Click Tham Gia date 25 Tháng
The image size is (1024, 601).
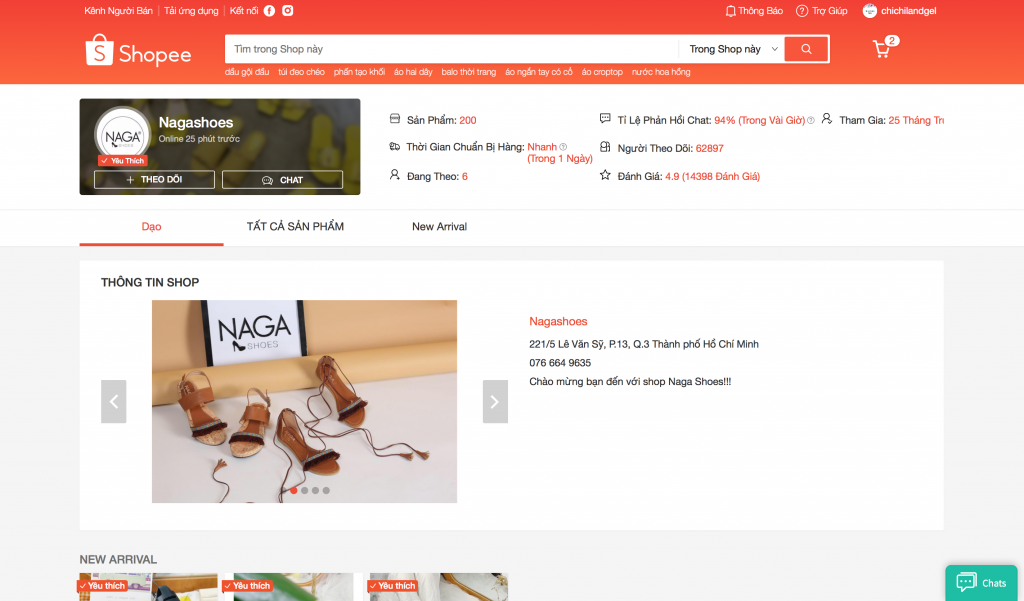[x=916, y=120]
